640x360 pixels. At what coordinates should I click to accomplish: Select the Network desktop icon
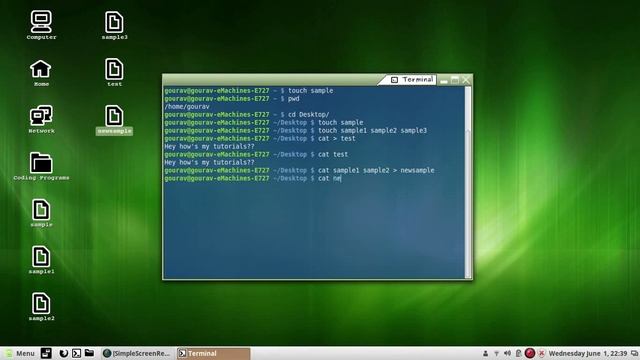tap(41, 119)
